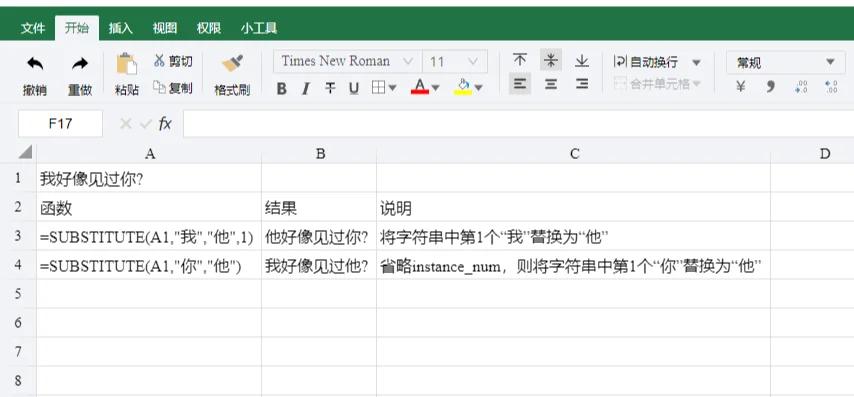Select row 5 header
Image resolution: width=854 pixels, height=397 pixels.
pyautogui.click(x=18, y=294)
